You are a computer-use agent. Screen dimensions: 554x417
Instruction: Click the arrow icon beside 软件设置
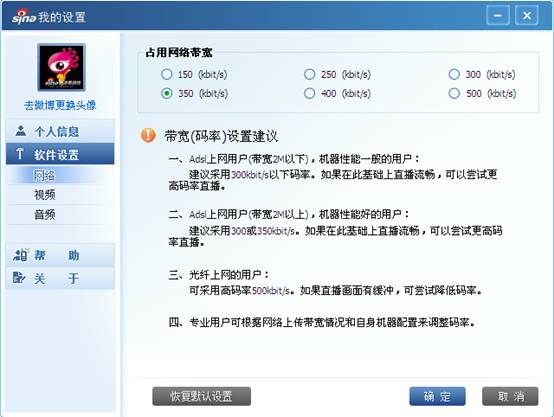(20, 154)
